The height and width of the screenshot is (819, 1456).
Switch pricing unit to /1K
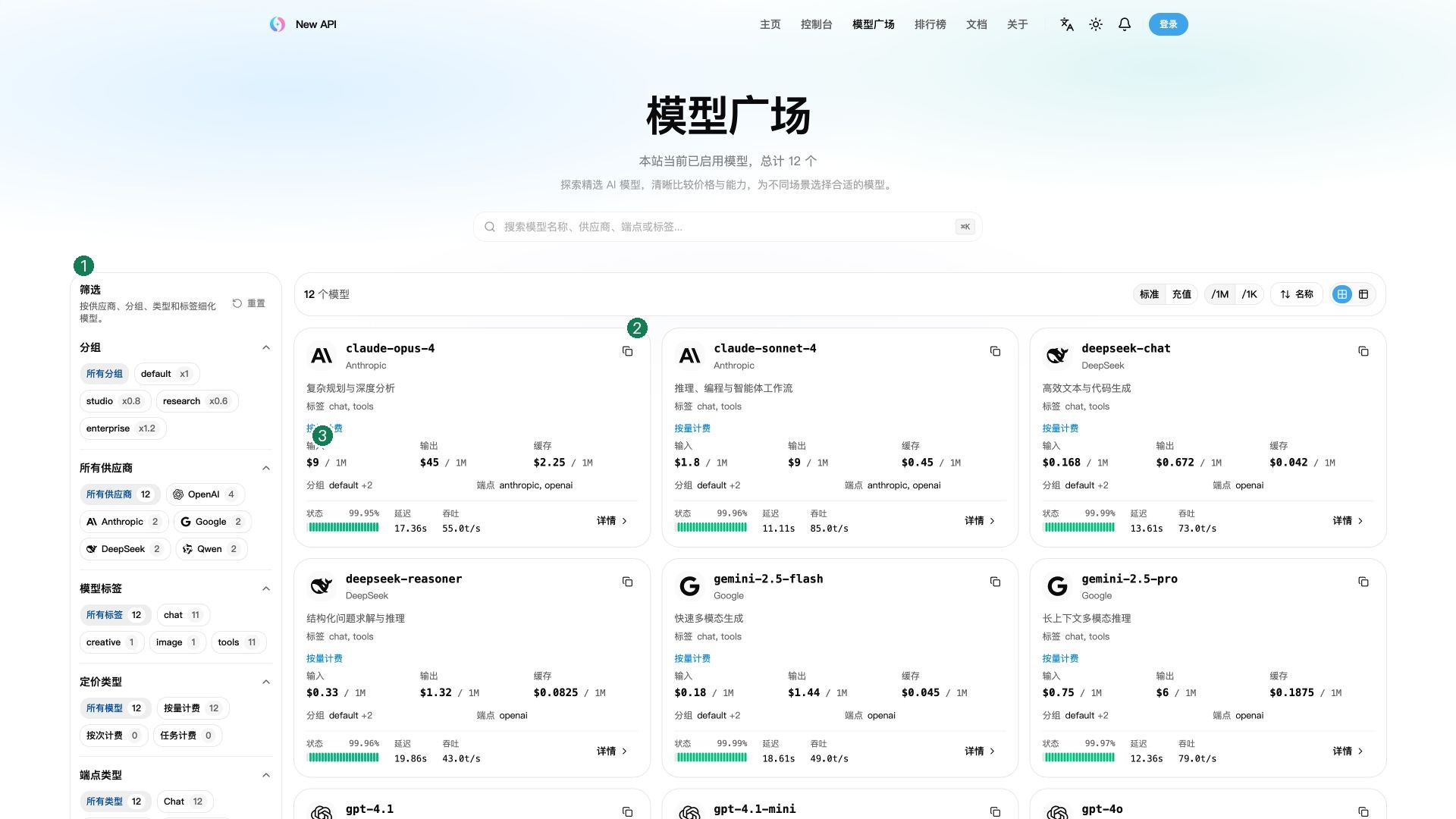coord(1249,294)
